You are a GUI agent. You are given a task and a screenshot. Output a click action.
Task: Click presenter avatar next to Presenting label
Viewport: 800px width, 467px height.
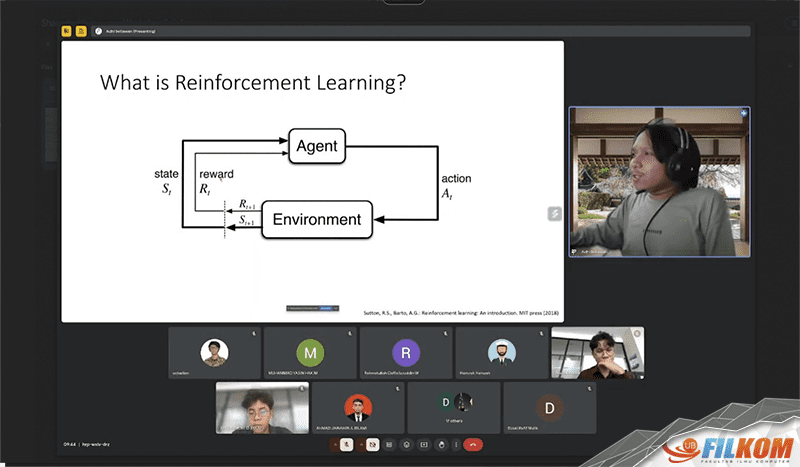coord(98,31)
